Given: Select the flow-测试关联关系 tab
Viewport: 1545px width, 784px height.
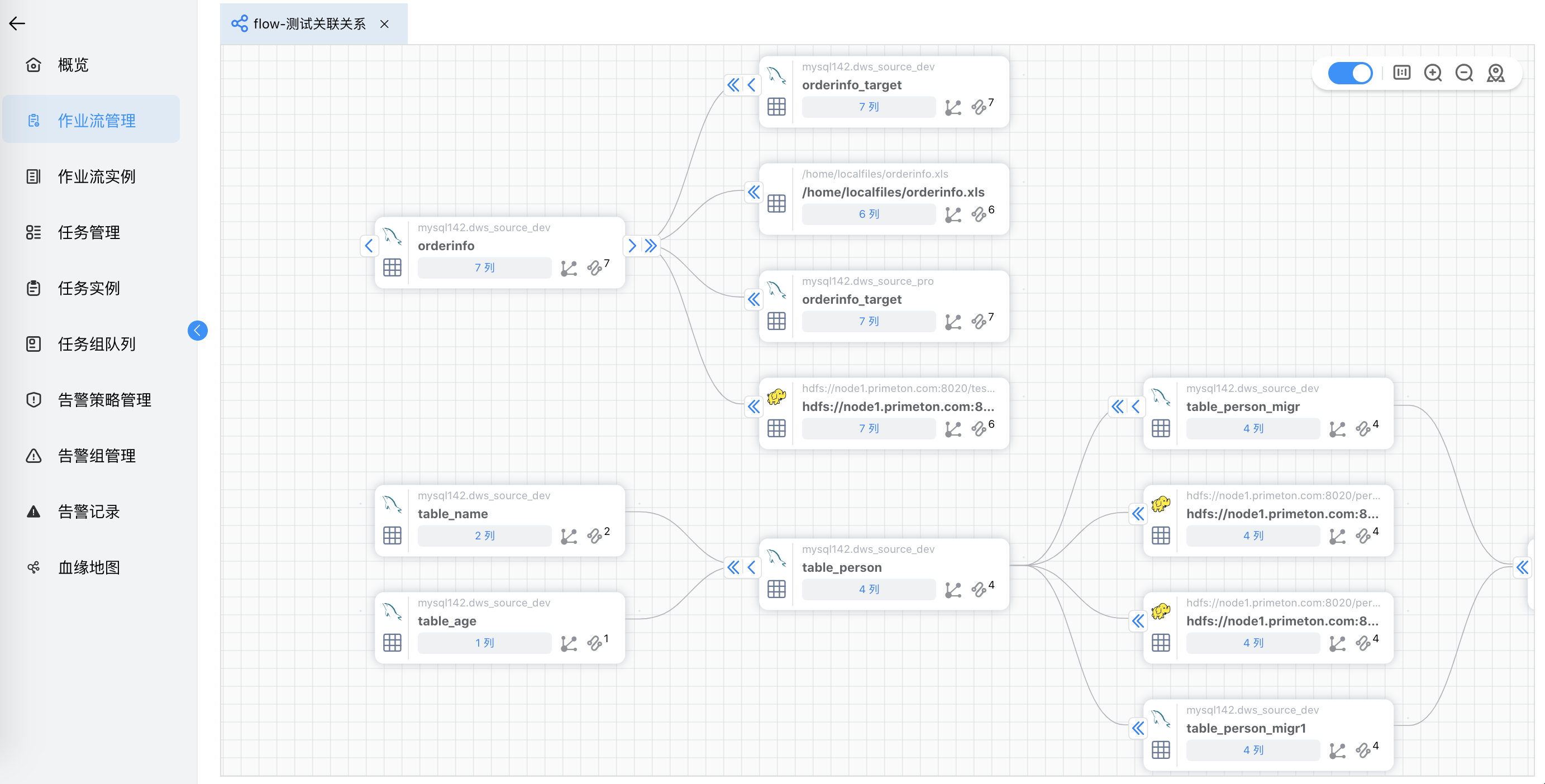Looking at the screenshot, I should [x=308, y=24].
